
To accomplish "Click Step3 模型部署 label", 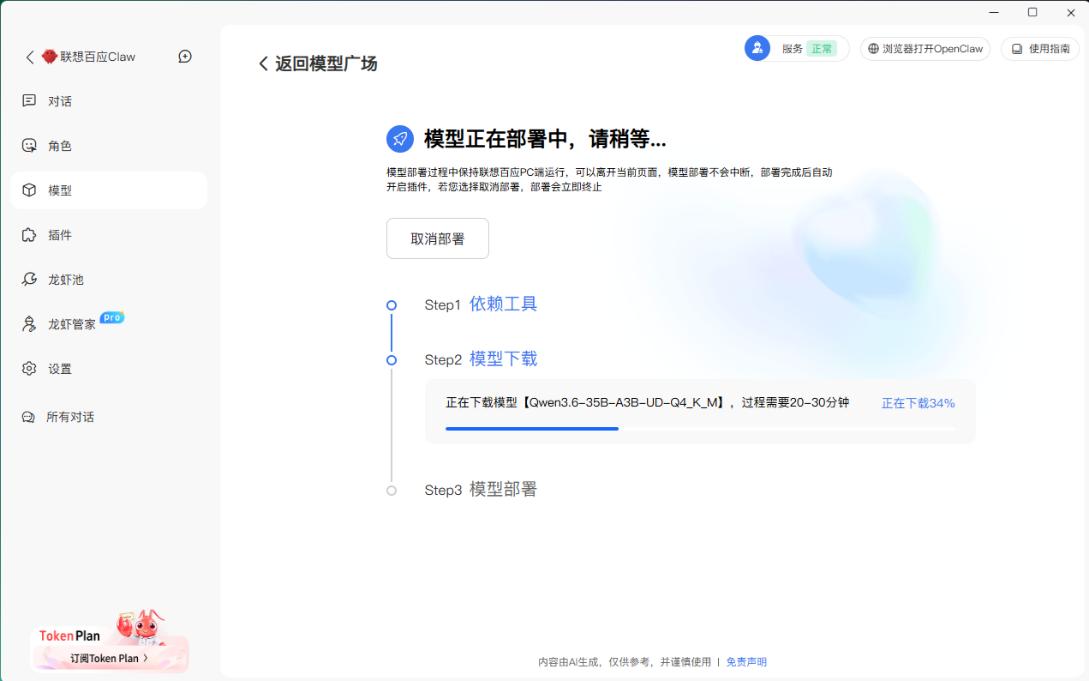I will coord(481,489).
